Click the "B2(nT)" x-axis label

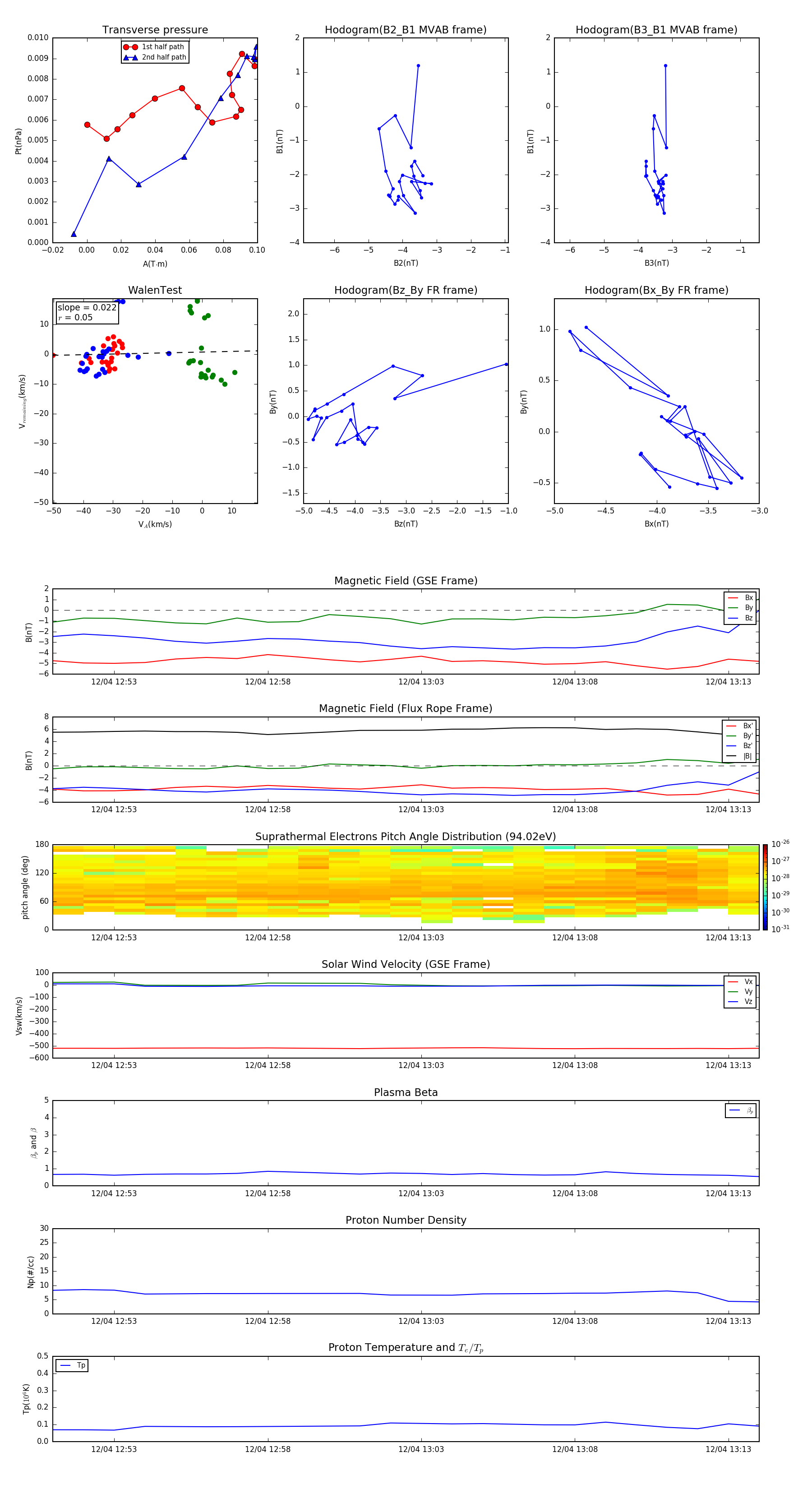point(406,264)
